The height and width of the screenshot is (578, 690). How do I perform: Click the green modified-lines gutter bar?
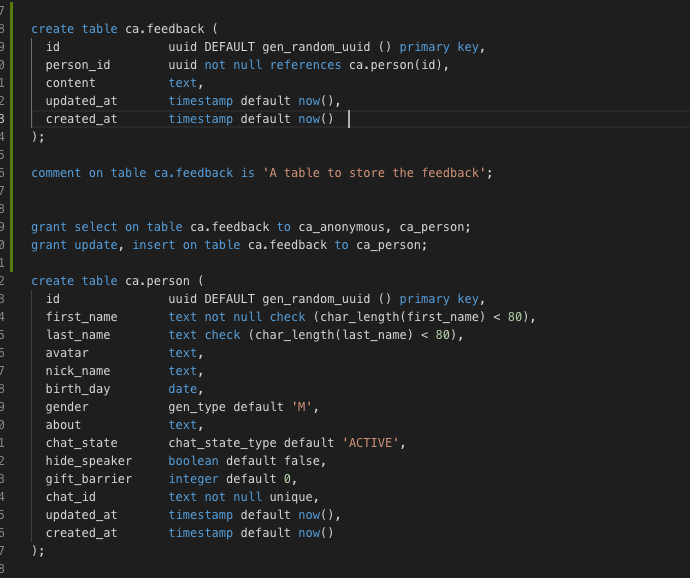click(11, 136)
